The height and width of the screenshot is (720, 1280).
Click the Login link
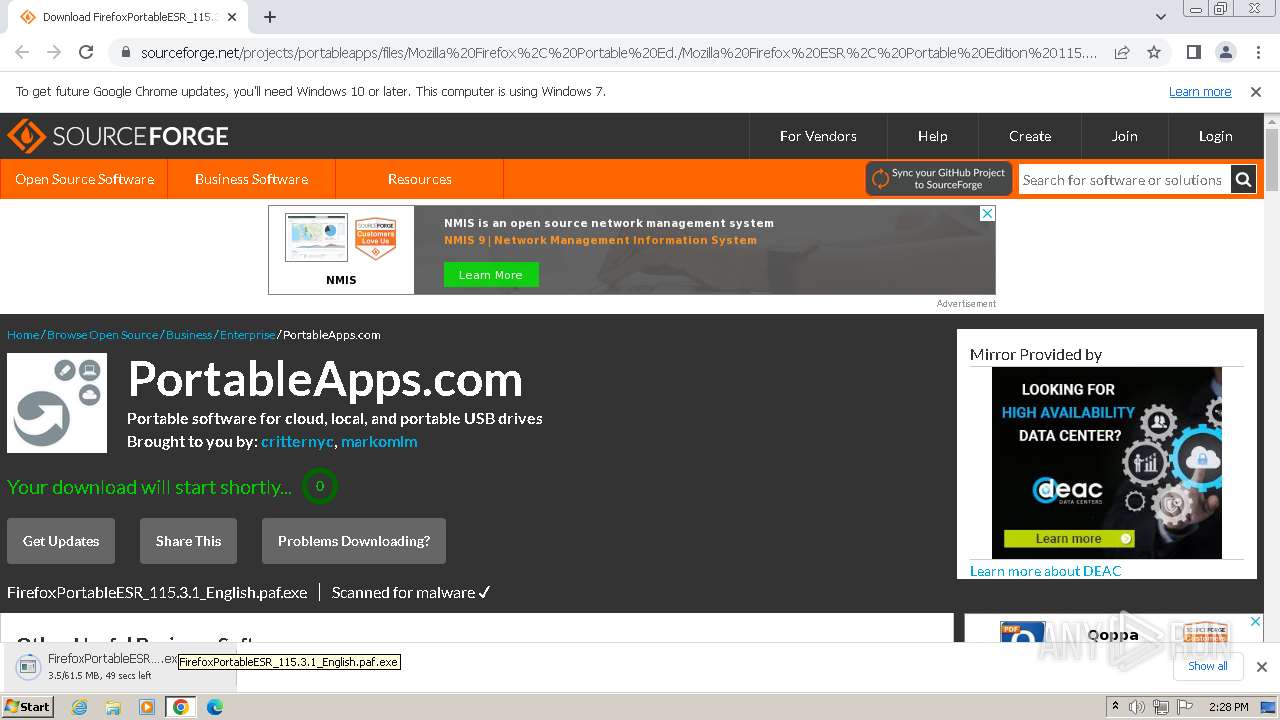point(1215,136)
